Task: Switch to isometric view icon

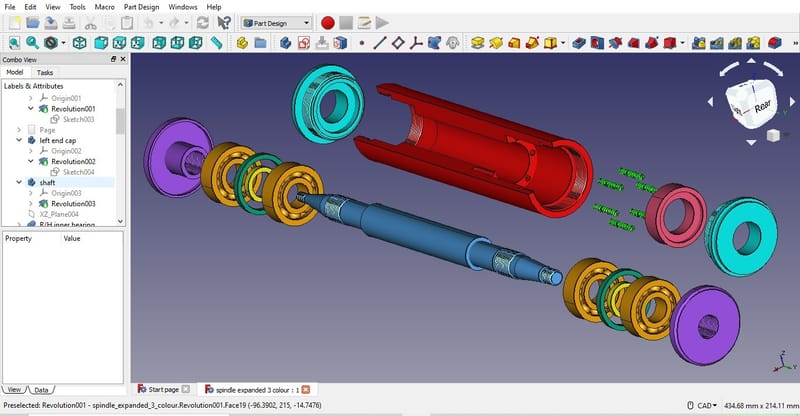Action: click(x=77, y=43)
